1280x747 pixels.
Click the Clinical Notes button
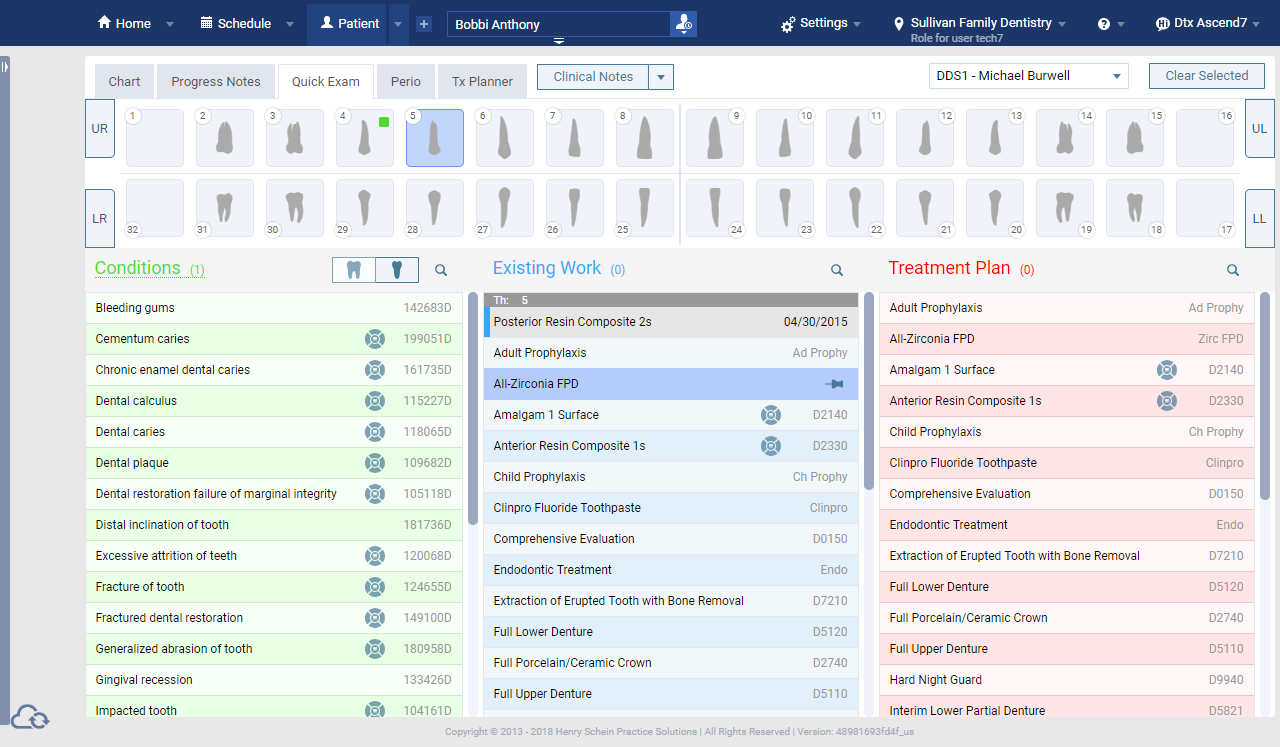click(x=594, y=76)
